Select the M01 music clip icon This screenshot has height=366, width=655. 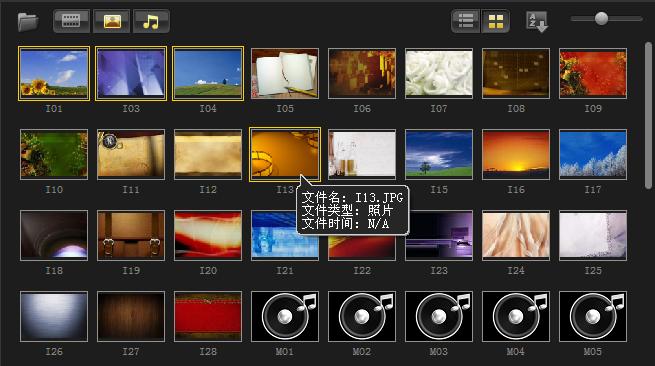click(285, 317)
